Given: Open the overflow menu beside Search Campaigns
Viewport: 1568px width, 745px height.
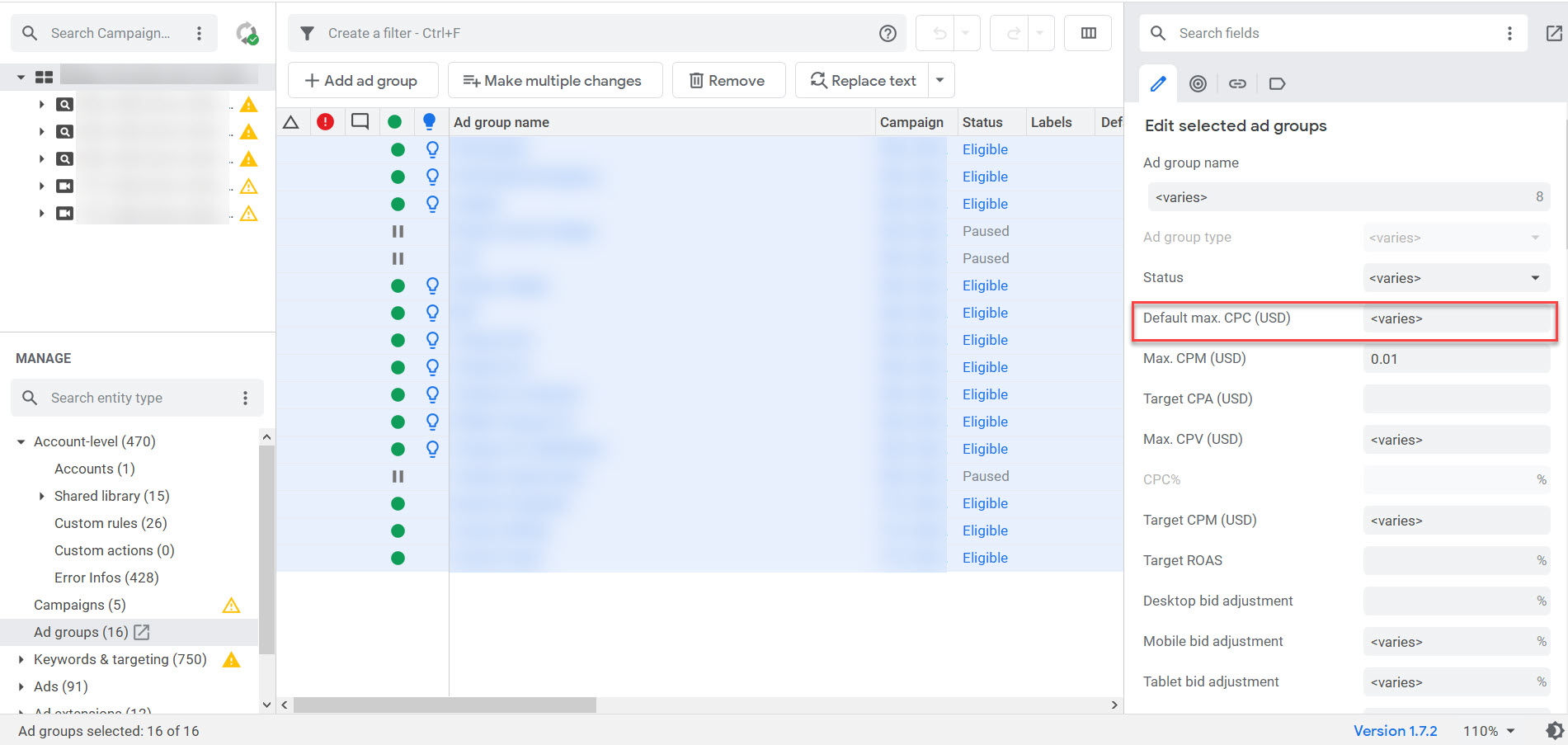Looking at the screenshot, I should pos(199,33).
